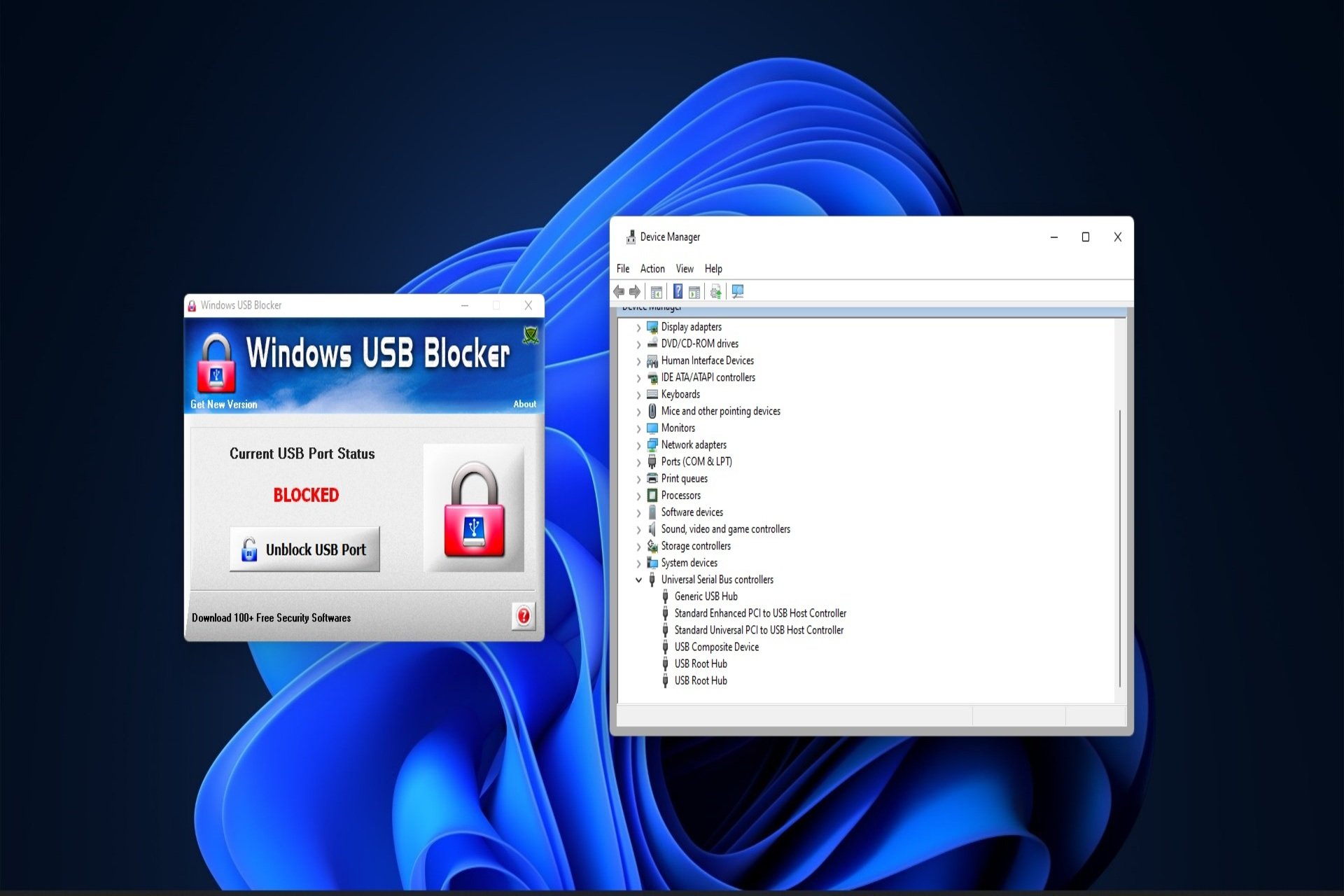Click Scan for hardware changes toolbar icon

click(738, 292)
